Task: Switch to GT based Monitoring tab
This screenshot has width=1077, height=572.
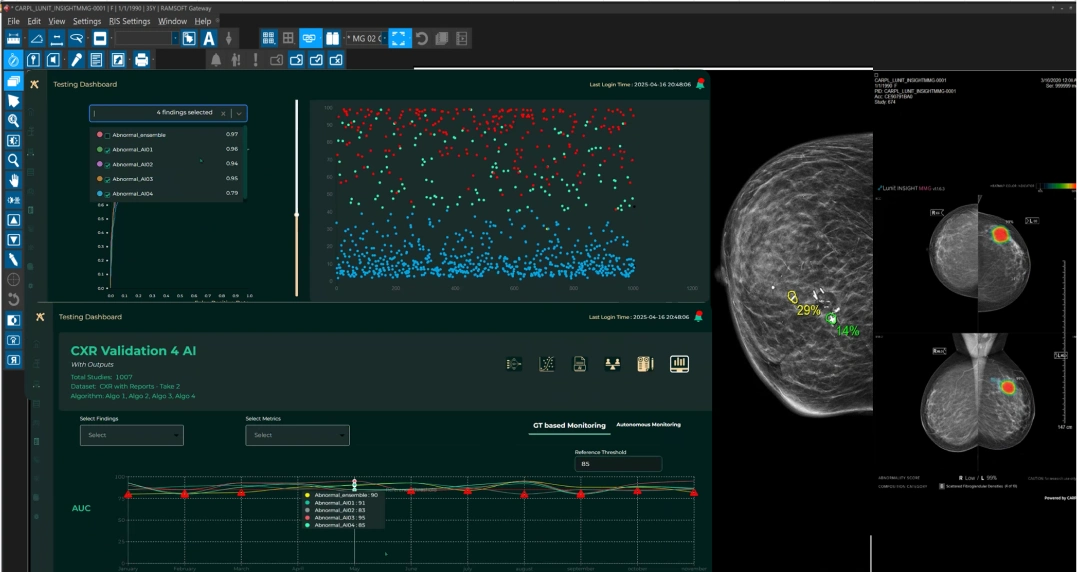Action: click(569, 426)
